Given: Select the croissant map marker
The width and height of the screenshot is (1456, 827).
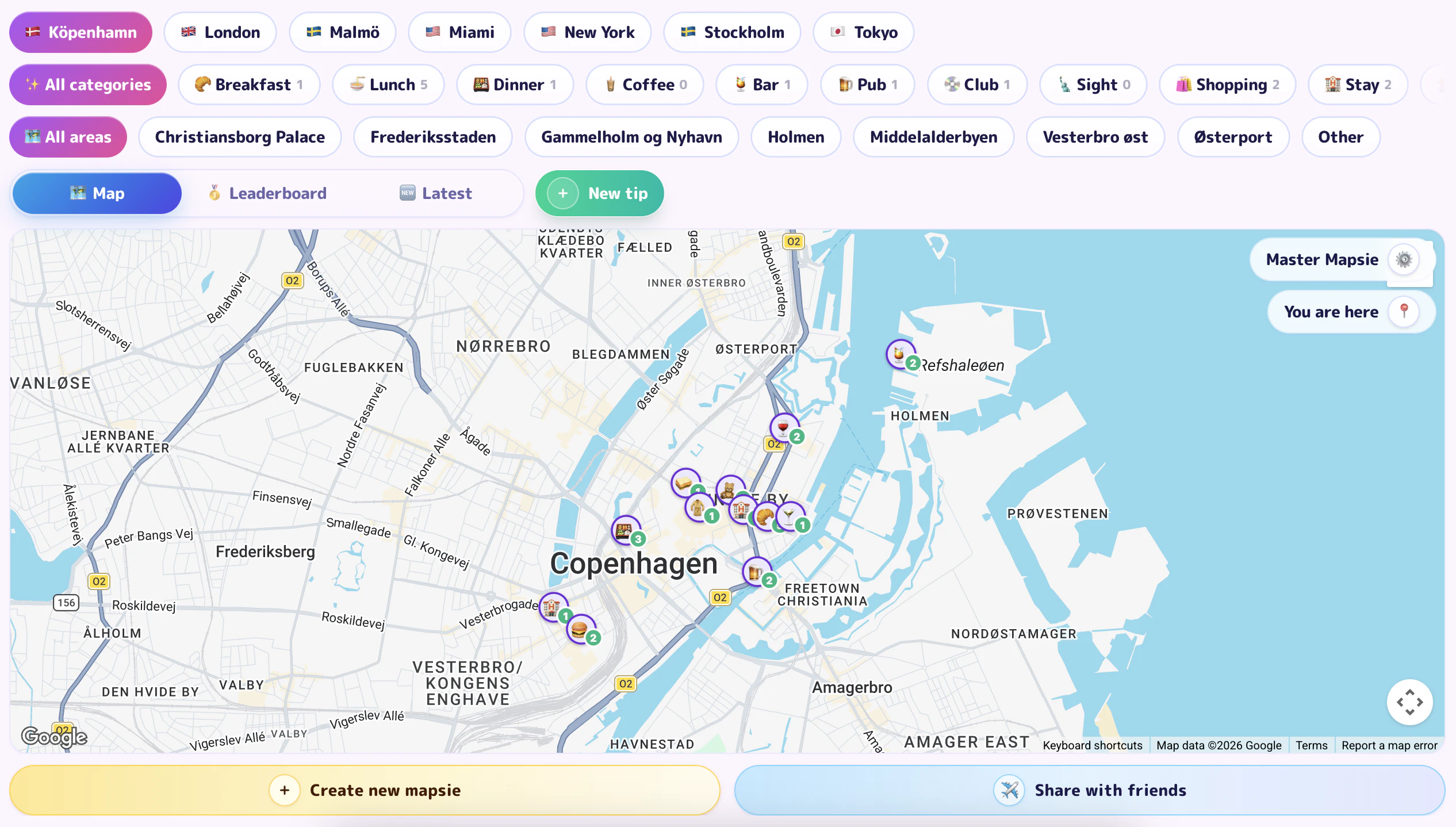Looking at the screenshot, I should pyautogui.click(x=765, y=516).
